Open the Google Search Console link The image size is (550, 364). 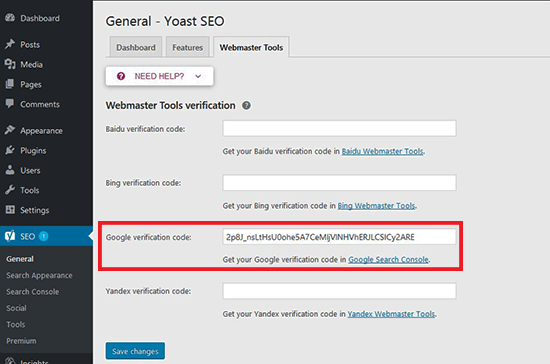(389, 259)
